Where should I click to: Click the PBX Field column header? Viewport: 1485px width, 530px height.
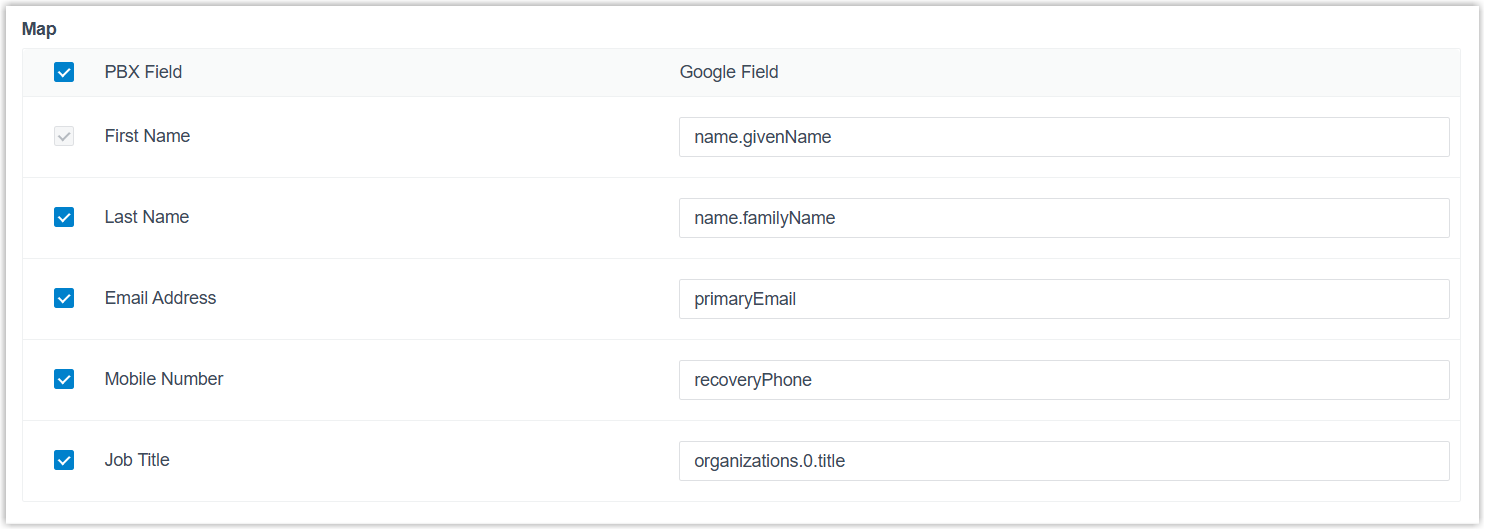coord(143,72)
